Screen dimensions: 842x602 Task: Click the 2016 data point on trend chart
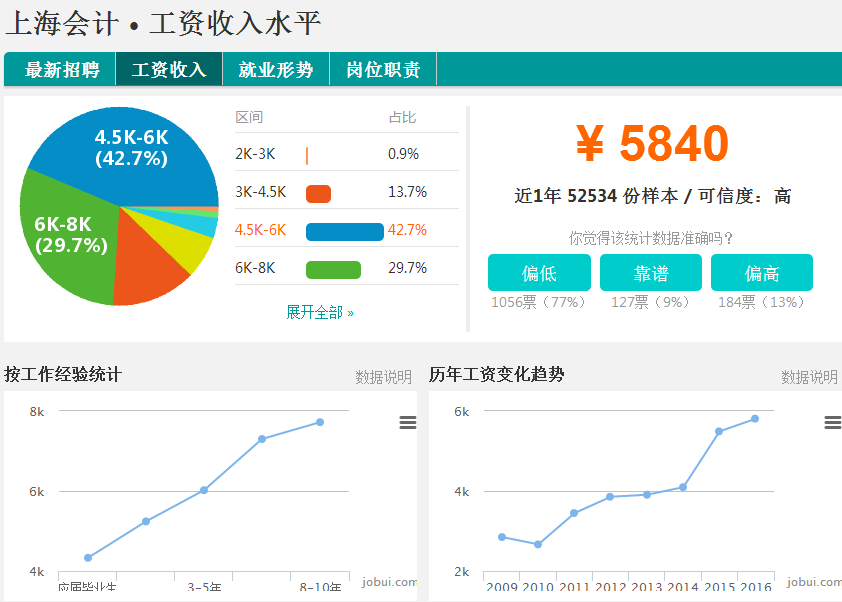click(x=755, y=418)
